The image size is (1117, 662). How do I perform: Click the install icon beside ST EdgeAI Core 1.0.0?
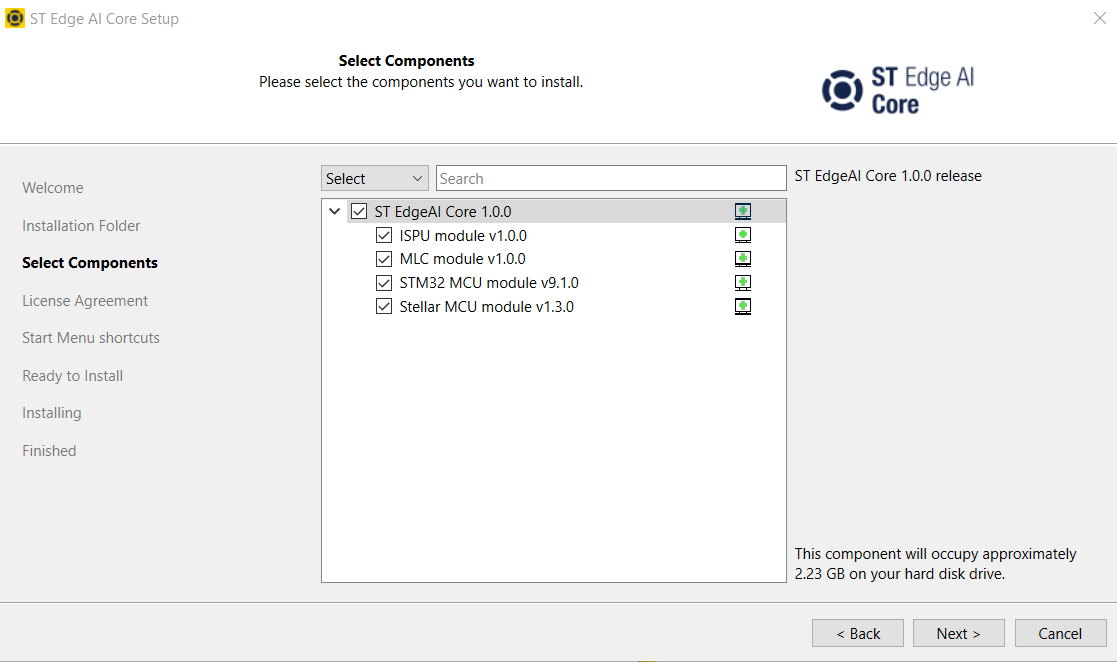[x=742, y=211]
